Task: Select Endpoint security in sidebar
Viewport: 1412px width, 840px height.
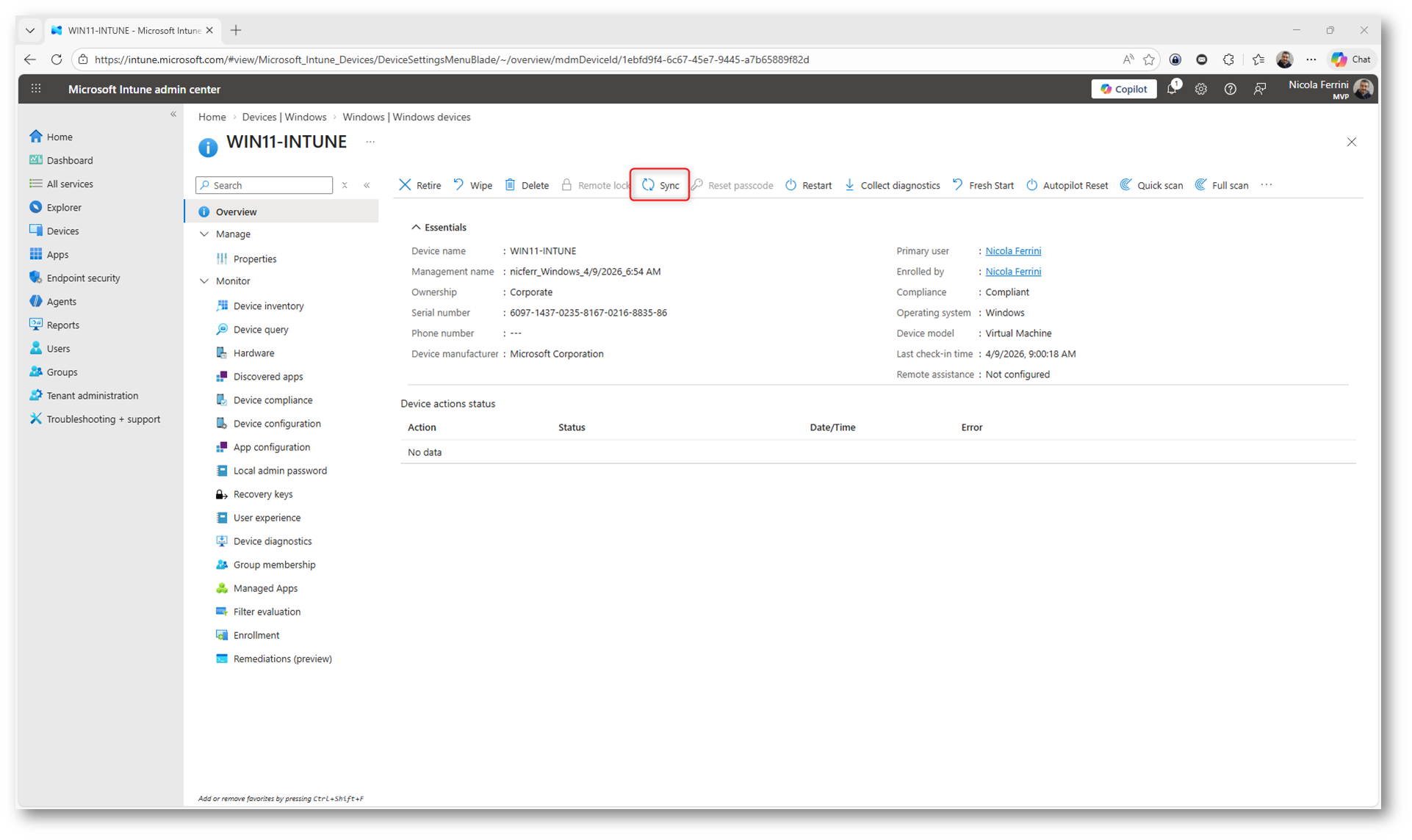Action: point(83,278)
